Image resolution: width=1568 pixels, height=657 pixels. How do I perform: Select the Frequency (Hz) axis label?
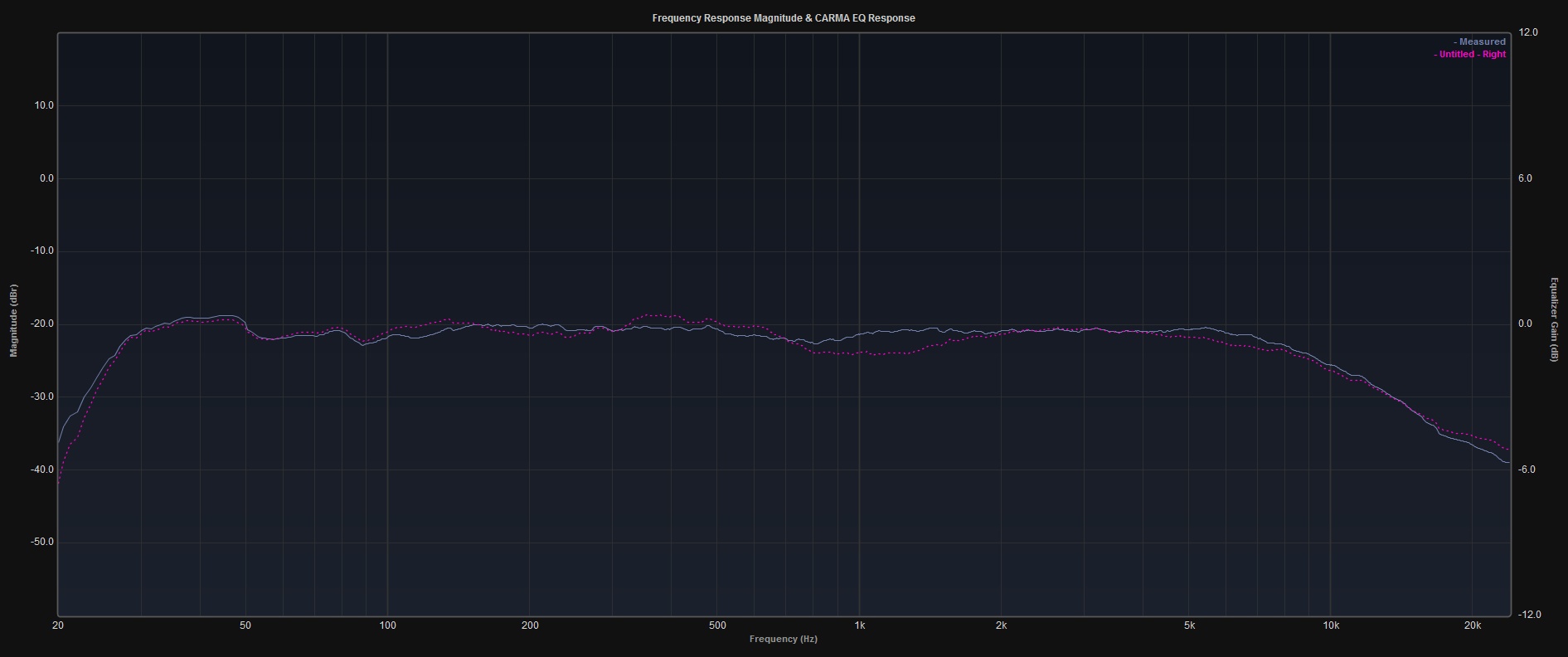coord(784,639)
